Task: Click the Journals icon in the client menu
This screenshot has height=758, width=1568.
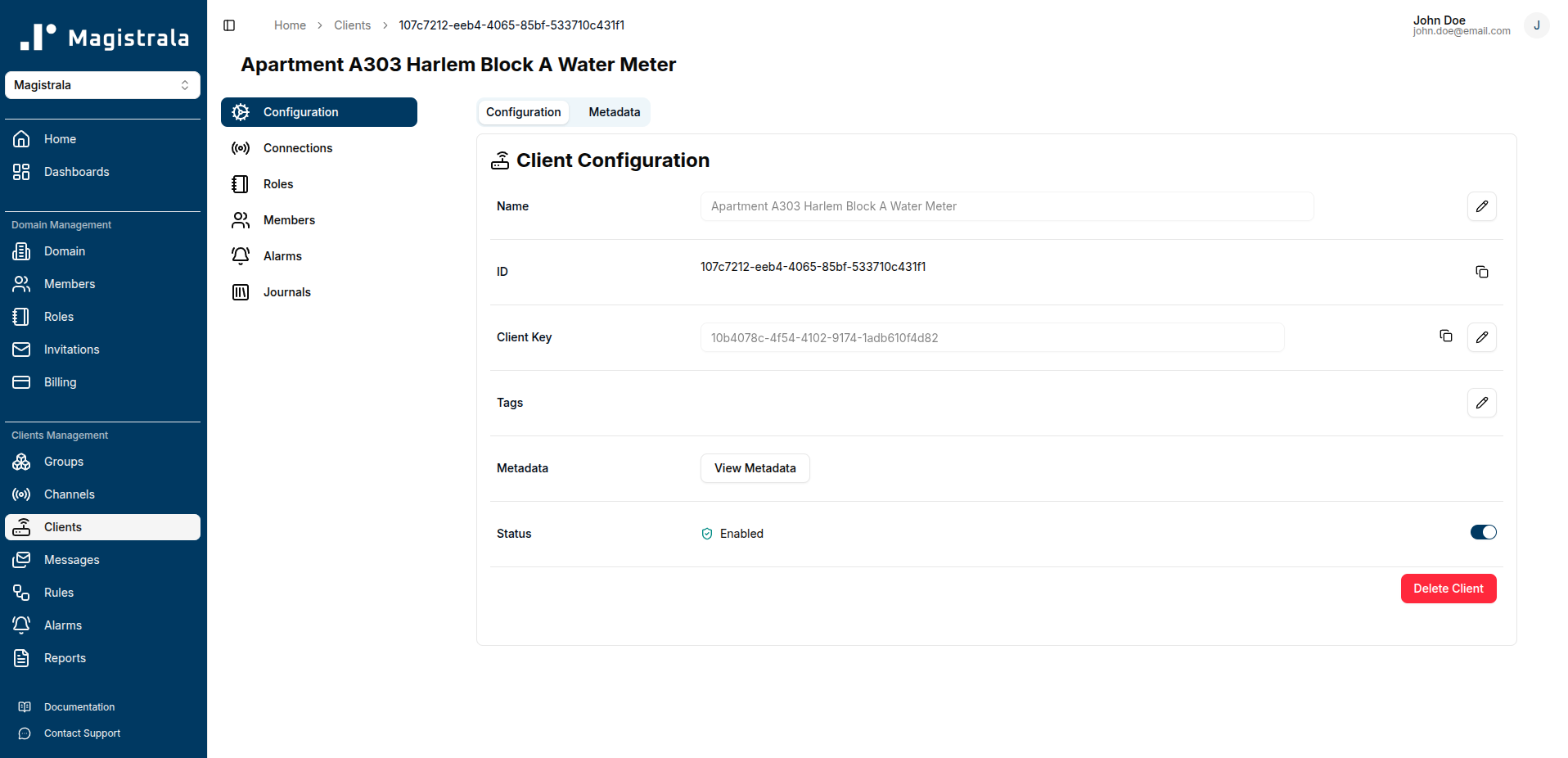Action: pos(240,292)
